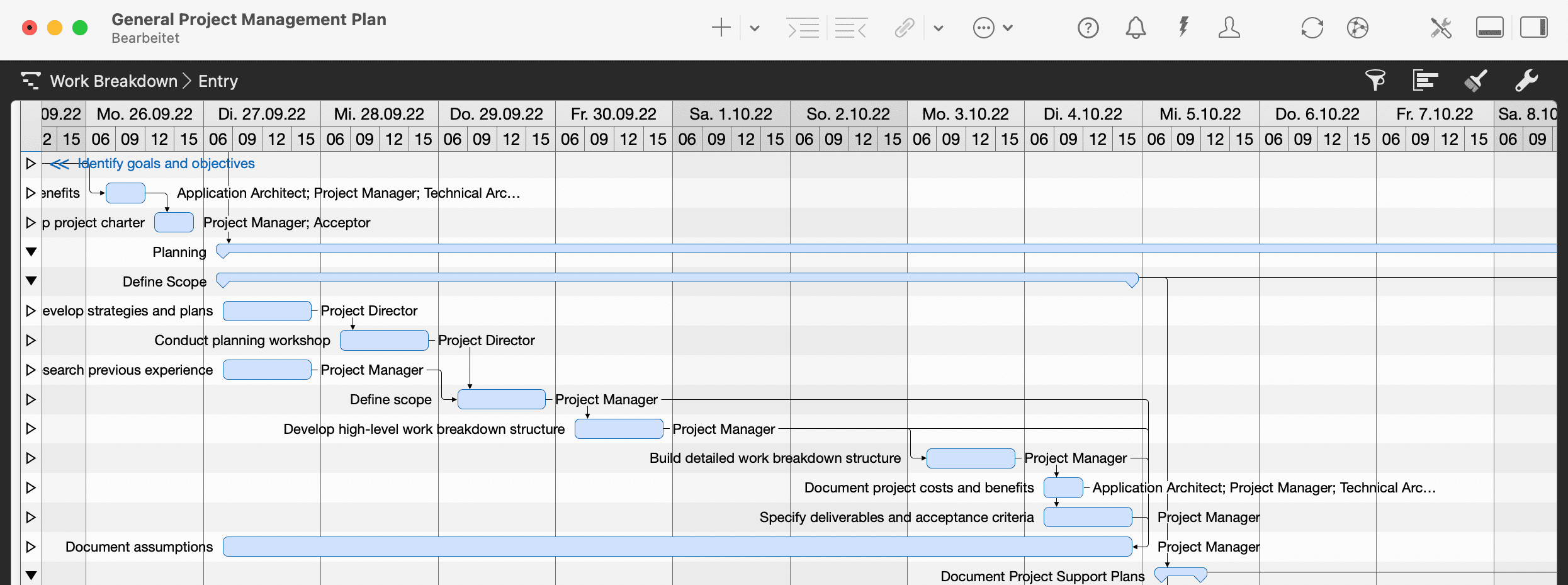Open the filter funnel icon above the chart

click(x=1376, y=81)
